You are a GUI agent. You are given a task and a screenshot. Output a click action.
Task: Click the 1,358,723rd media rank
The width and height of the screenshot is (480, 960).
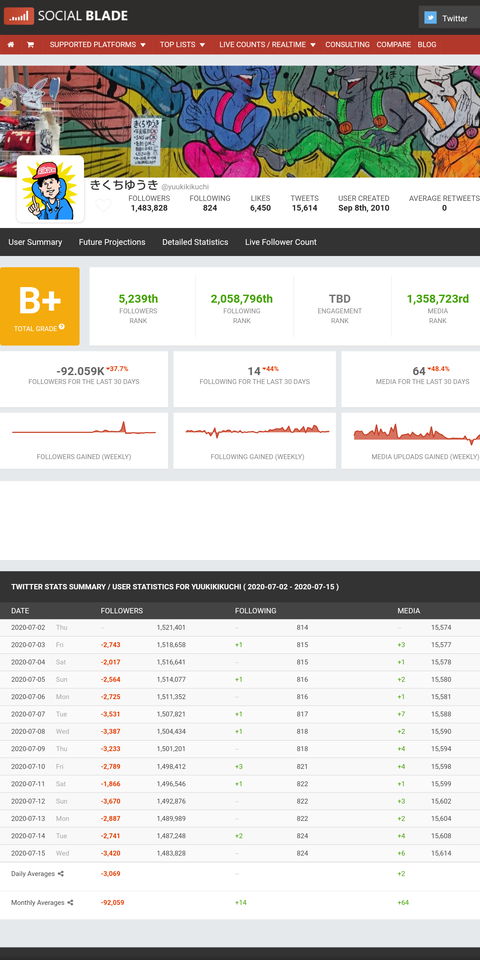438,299
